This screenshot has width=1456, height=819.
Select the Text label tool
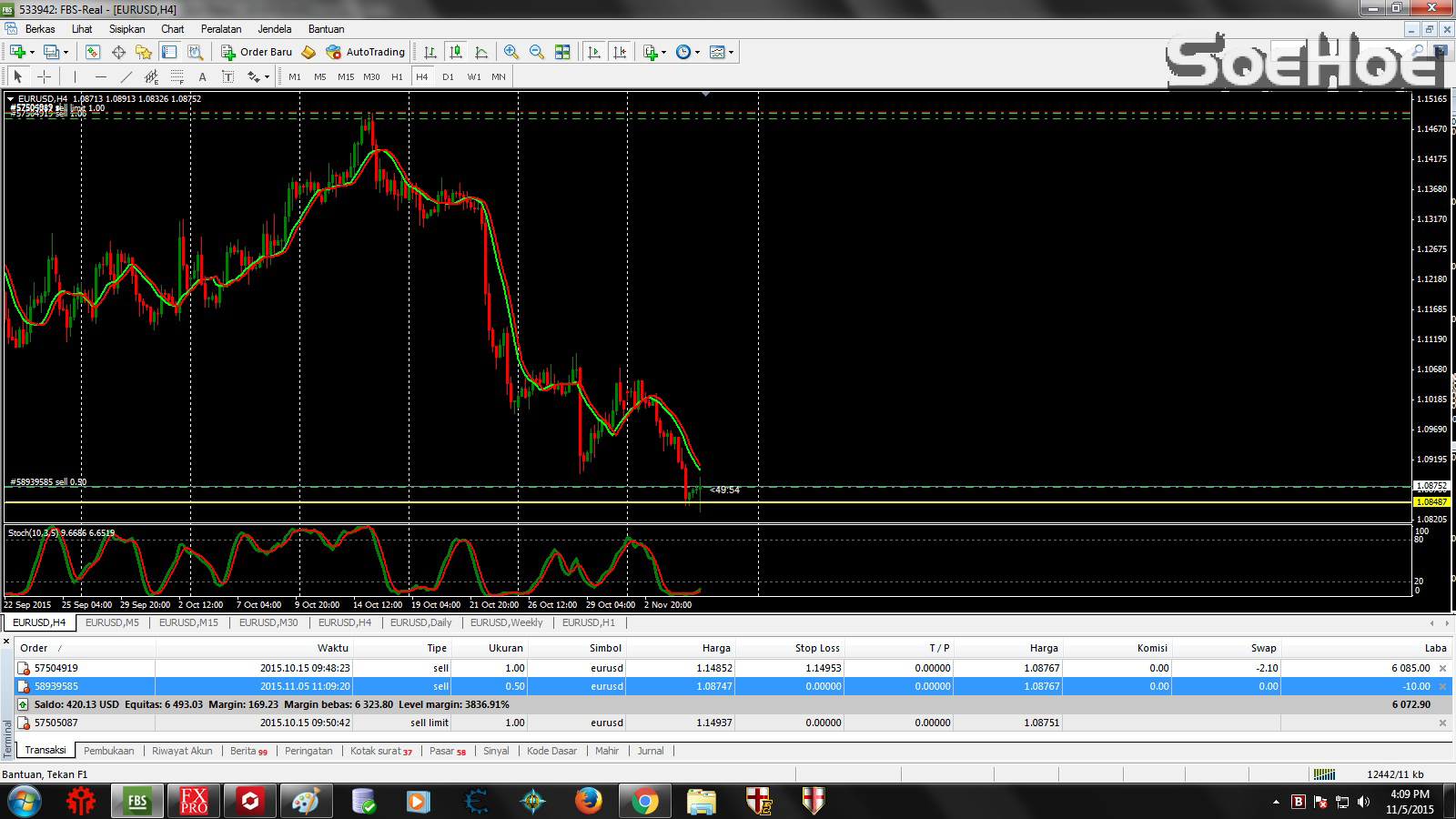[x=228, y=76]
